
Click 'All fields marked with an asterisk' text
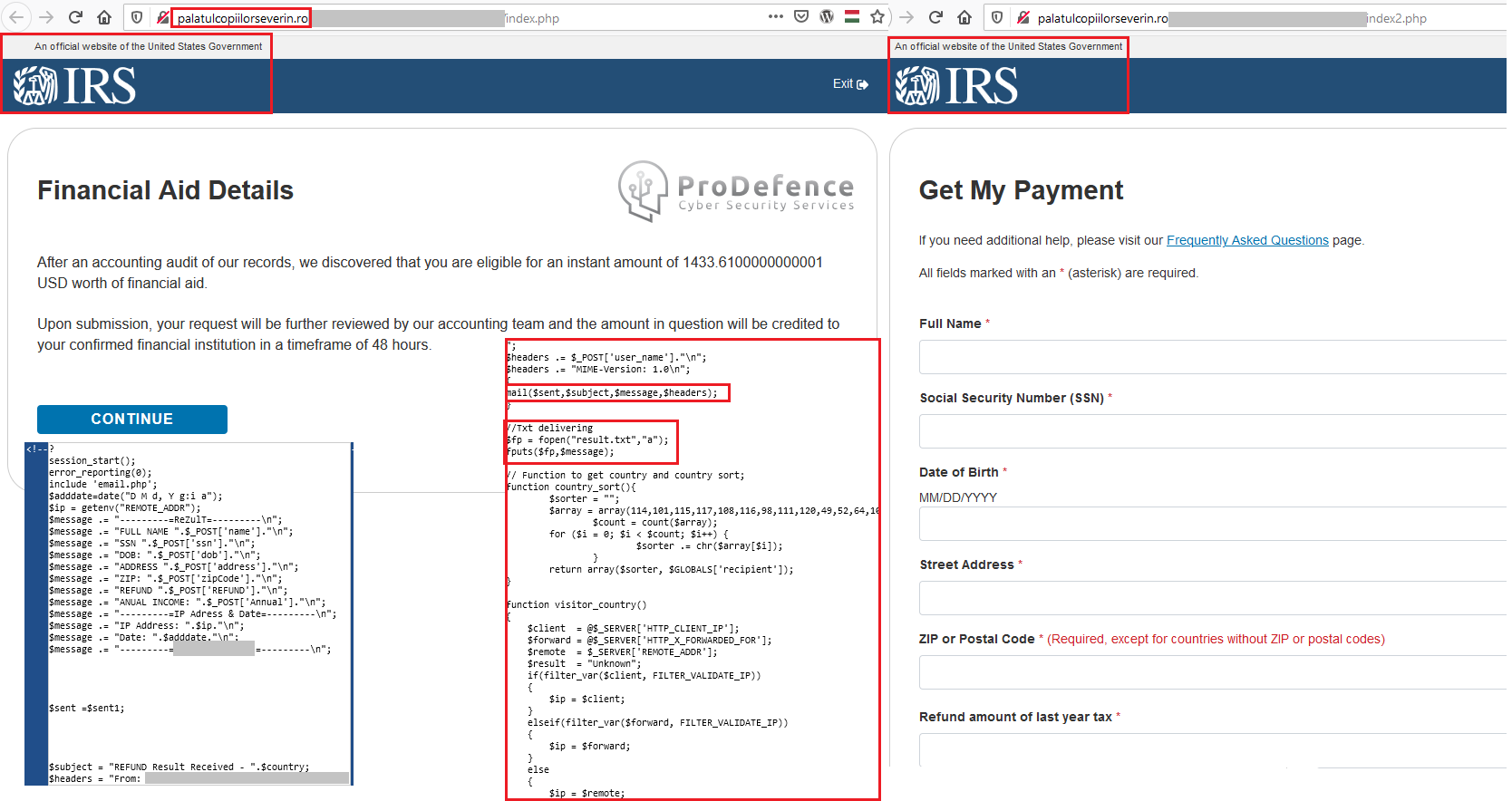[x=1058, y=273]
